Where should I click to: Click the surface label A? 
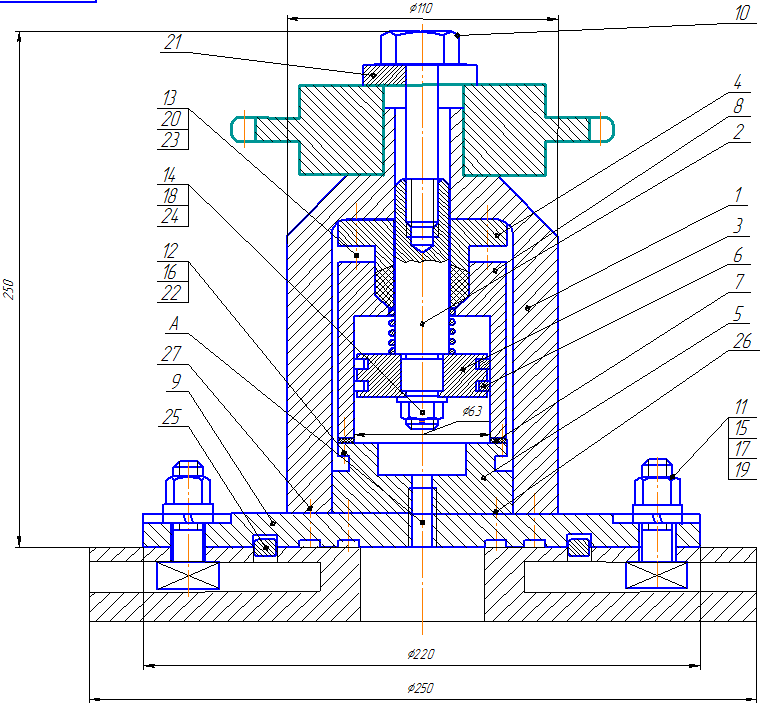point(173,324)
